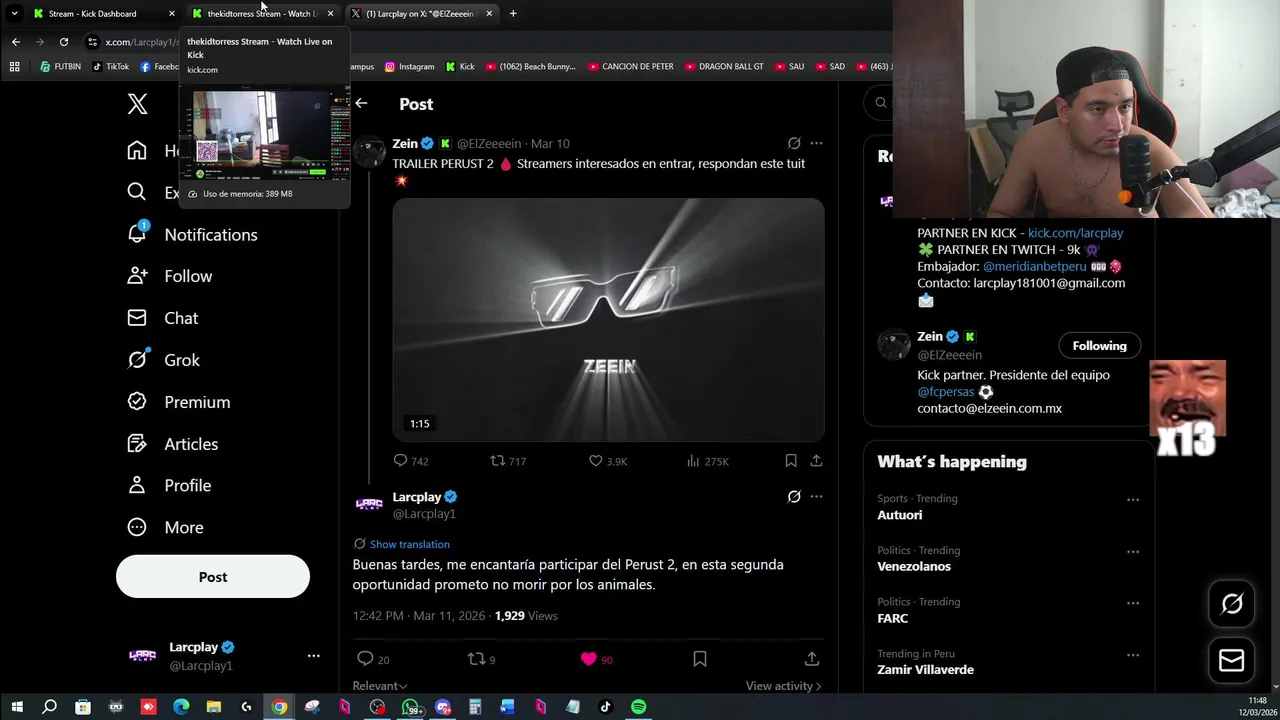
Task: Play the ZEEIN trailer video
Action: [x=608, y=320]
